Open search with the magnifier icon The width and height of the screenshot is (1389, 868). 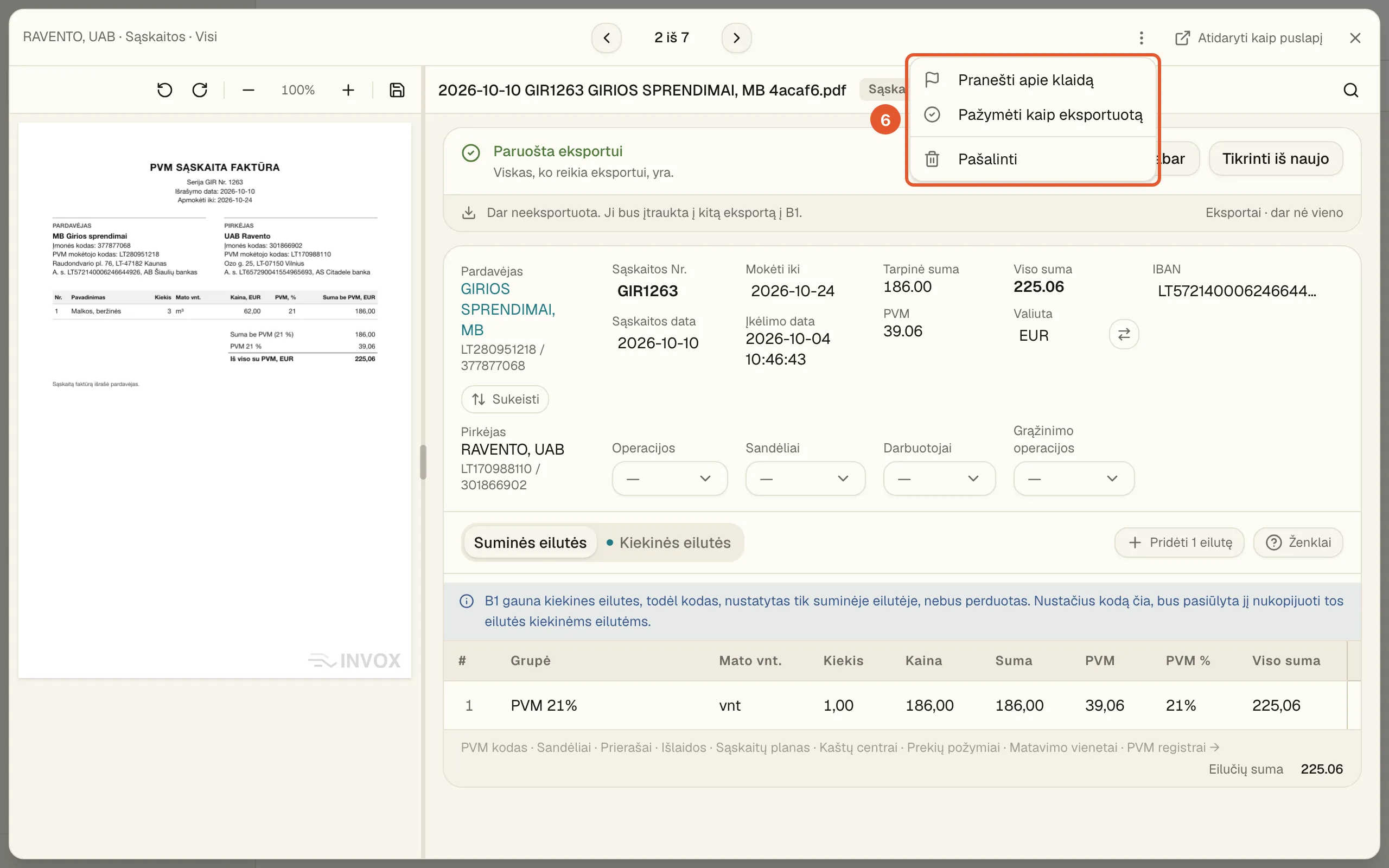pyautogui.click(x=1350, y=90)
